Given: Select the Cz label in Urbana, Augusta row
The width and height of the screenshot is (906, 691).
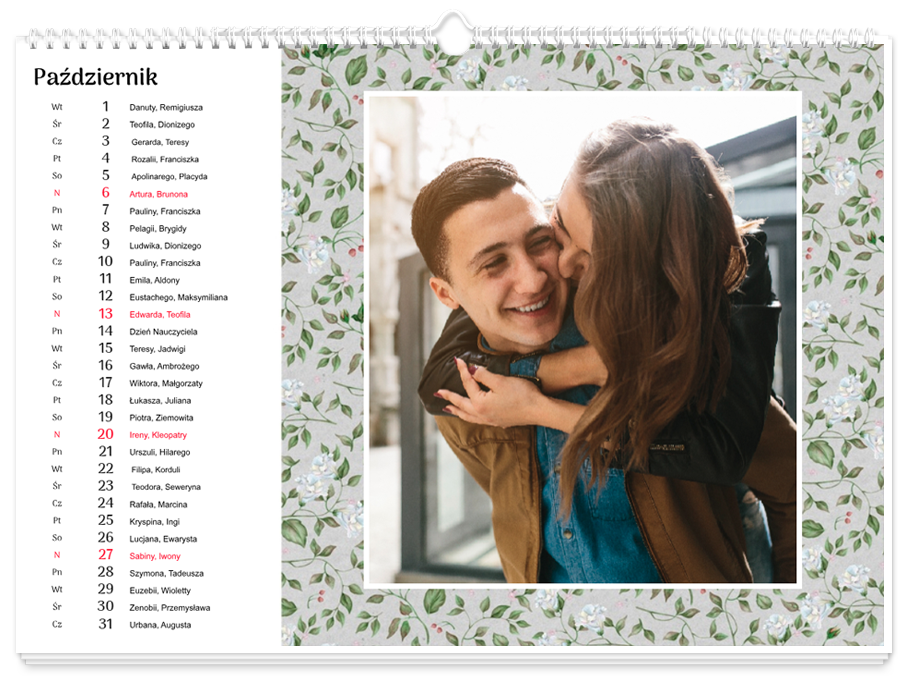Looking at the screenshot, I should click(x=57, y=625).
